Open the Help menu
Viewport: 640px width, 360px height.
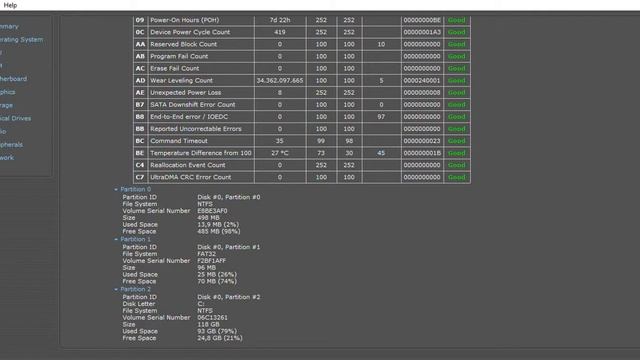10,5
